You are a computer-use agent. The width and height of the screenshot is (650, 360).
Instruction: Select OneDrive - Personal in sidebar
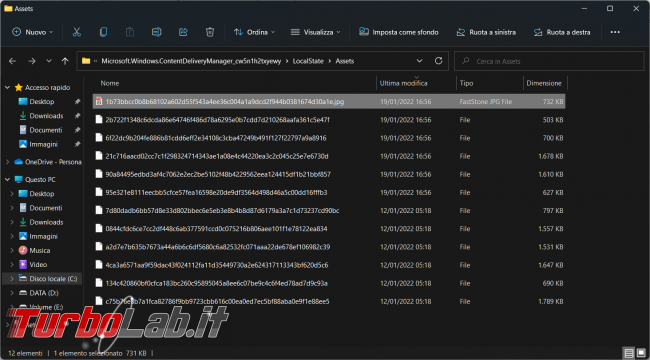(x=48, y=162)
